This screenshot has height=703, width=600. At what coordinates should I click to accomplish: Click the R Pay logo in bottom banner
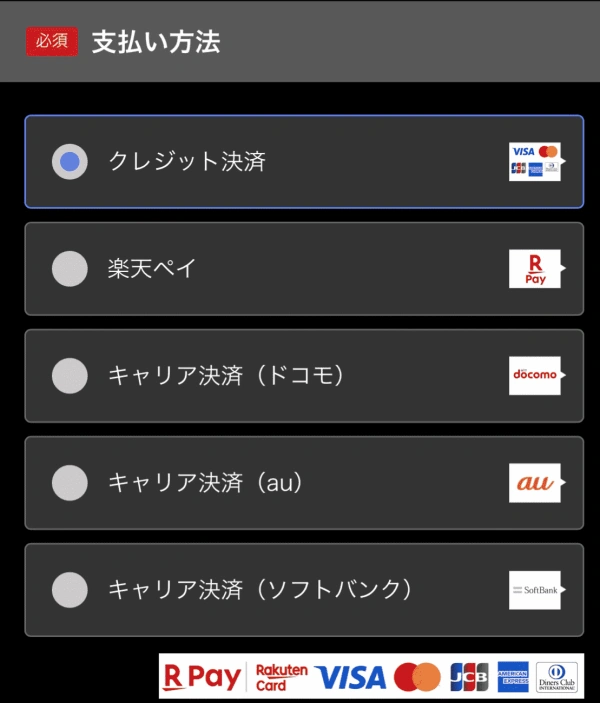click(x=202, y=677)
